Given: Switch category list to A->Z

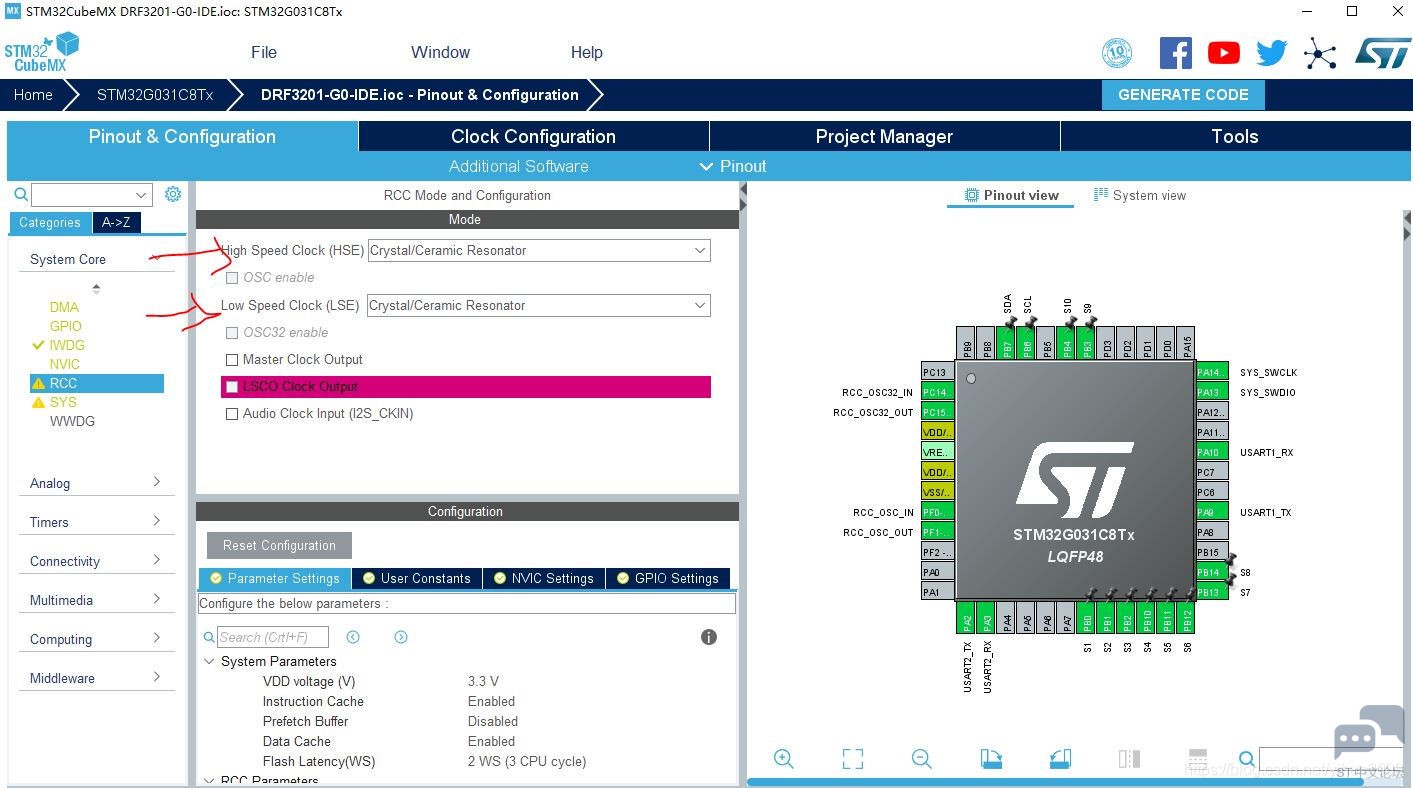Looking at the screenshot, I should pos(117,222).
